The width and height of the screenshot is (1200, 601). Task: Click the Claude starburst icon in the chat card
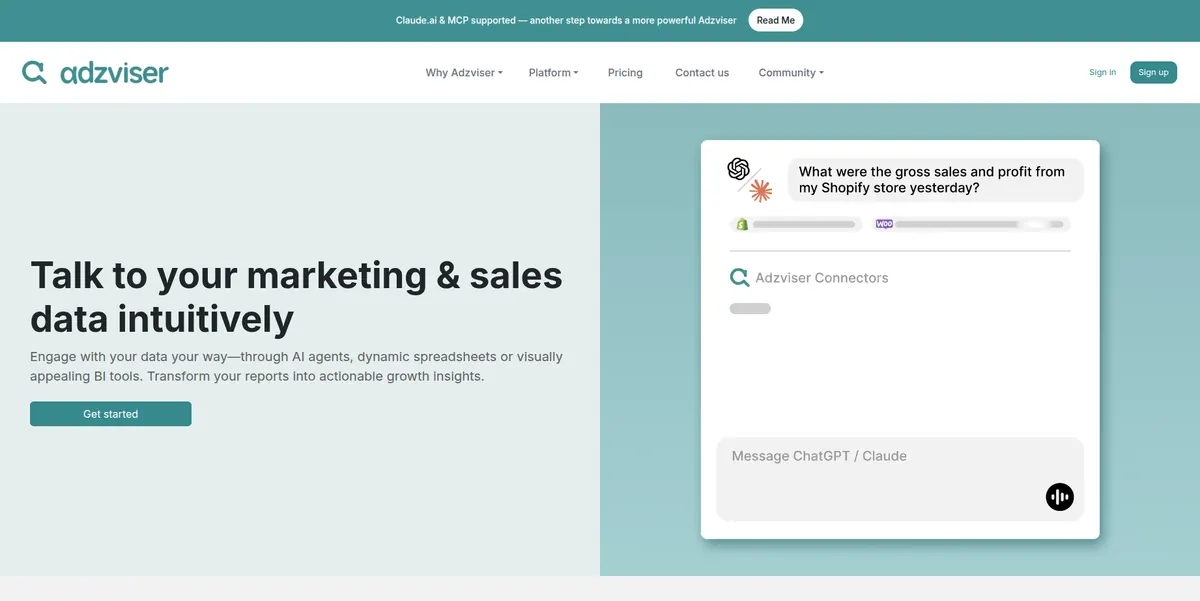pyautogui.click(x=761, y=190)
